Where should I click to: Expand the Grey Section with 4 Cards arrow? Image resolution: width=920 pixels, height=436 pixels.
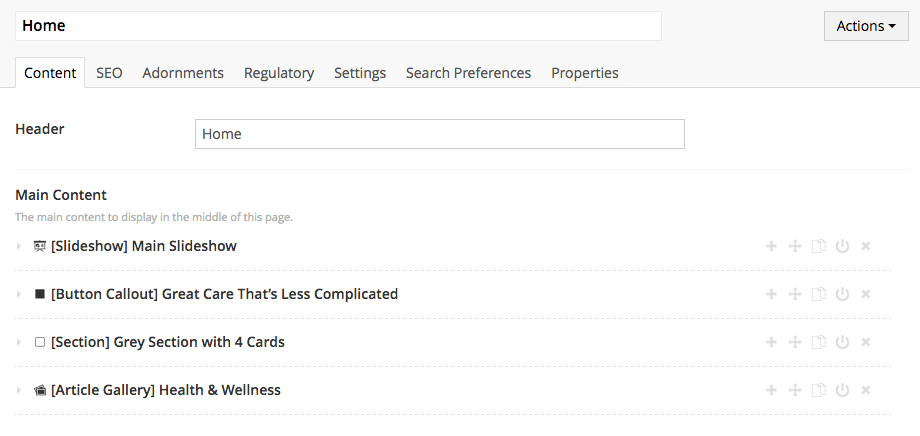(19, 342)
